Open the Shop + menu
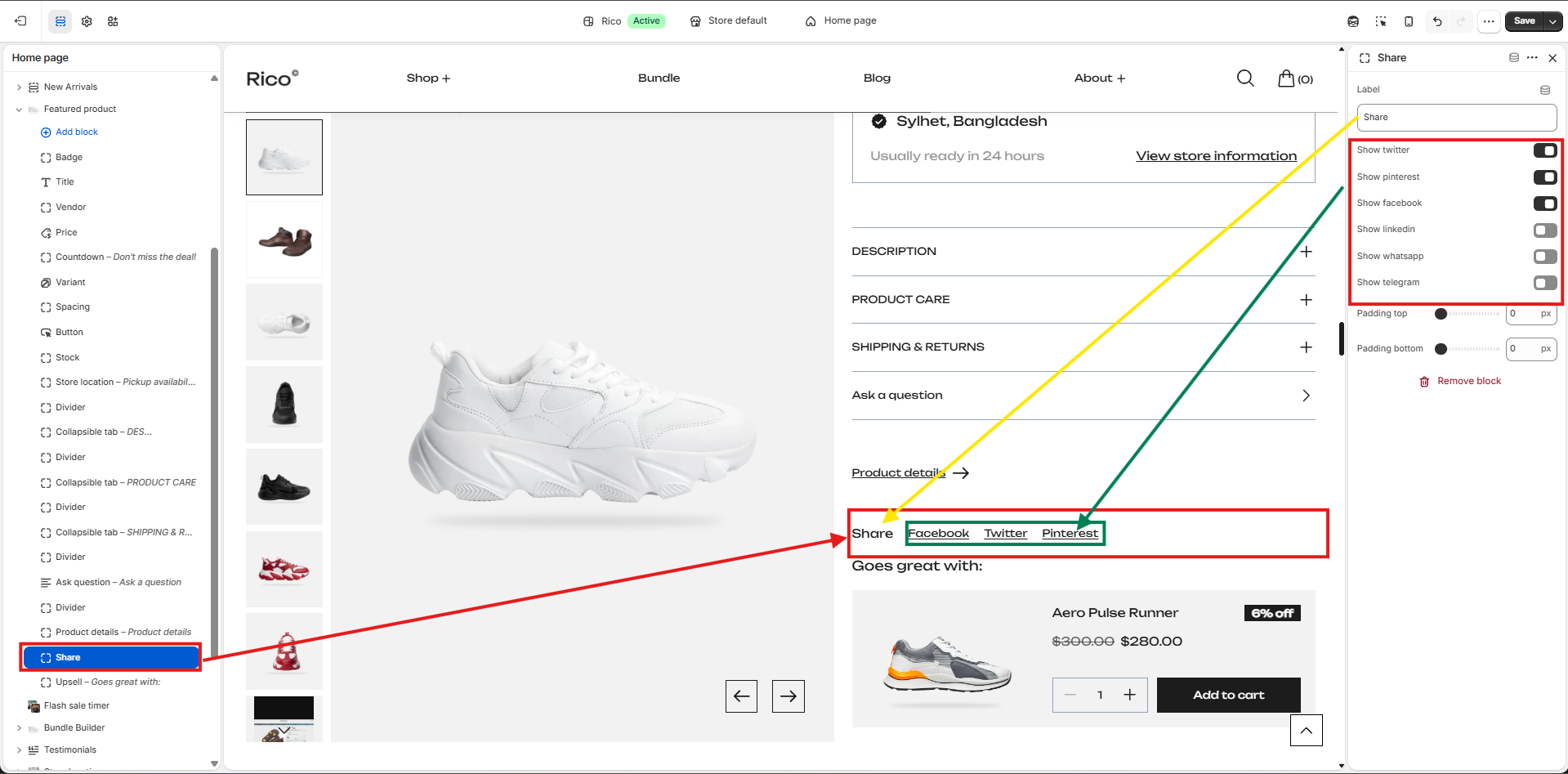 (428, 78)
